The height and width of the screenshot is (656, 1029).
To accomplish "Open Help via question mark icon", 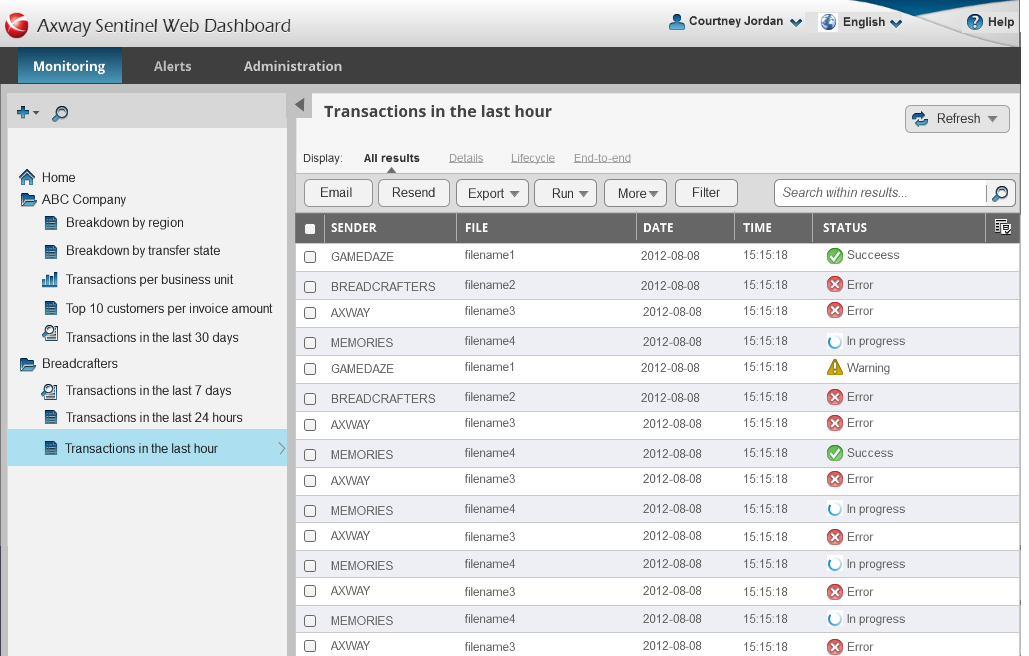I will pos(975,22).
